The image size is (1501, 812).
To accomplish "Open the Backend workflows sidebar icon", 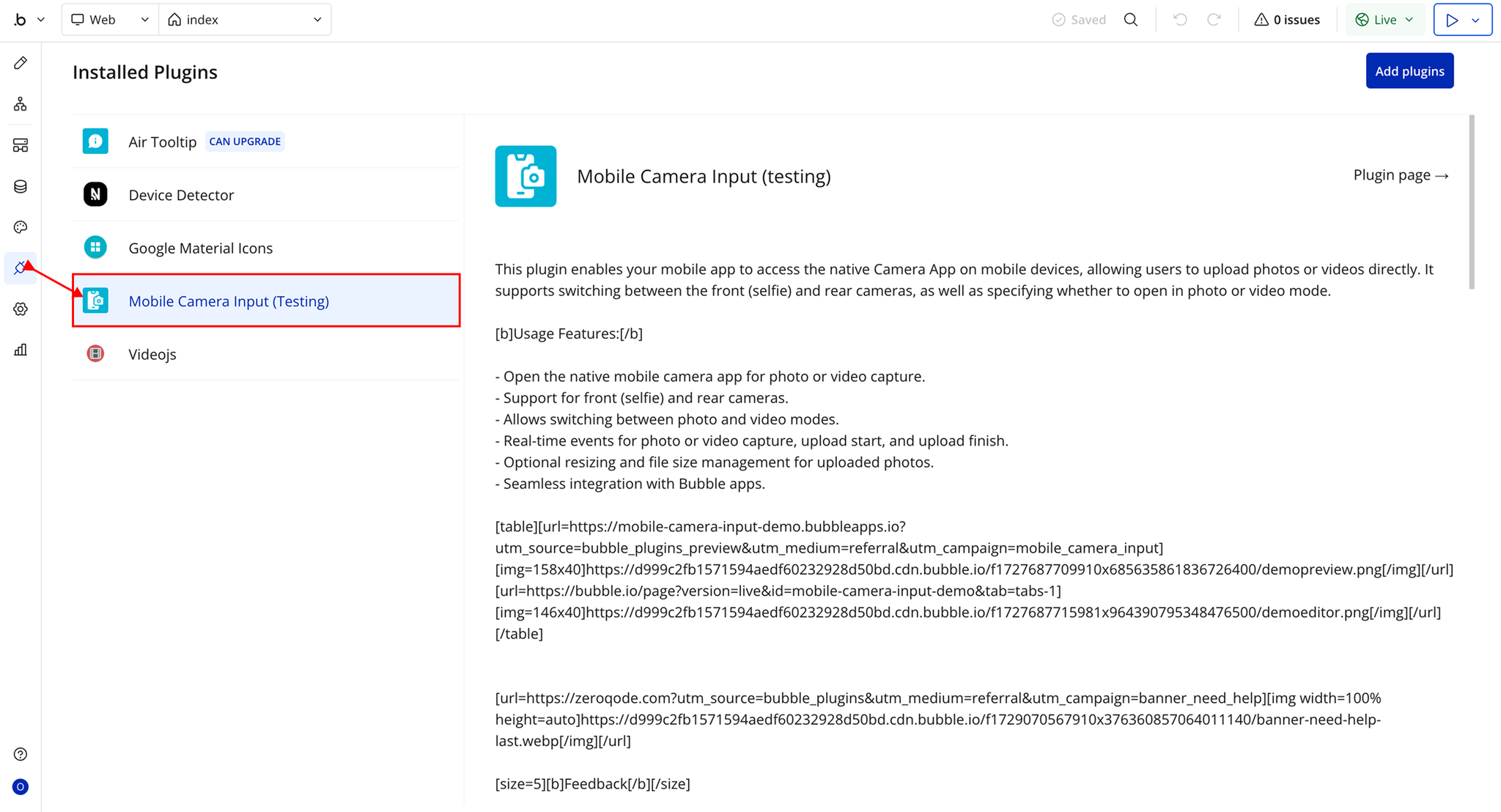I will point(21,145).
